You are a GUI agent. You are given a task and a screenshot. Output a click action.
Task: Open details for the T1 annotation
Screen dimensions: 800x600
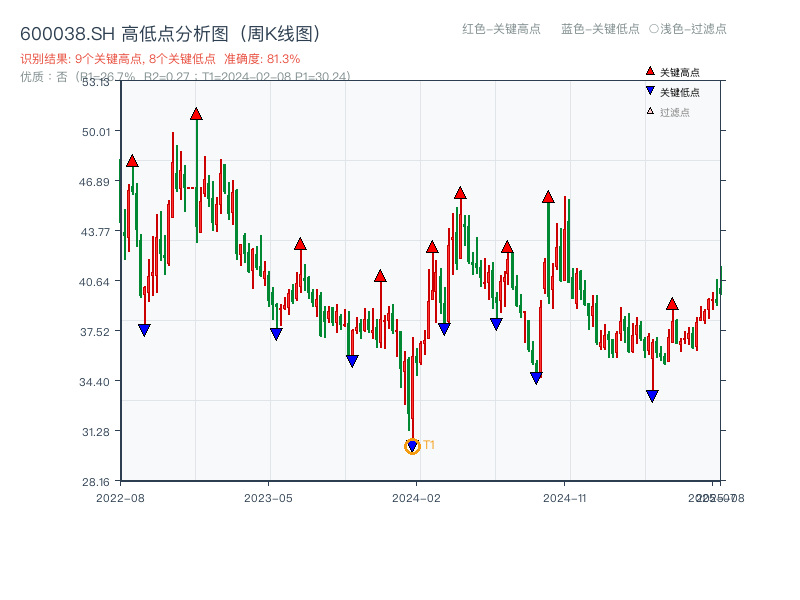click(428, 444)
